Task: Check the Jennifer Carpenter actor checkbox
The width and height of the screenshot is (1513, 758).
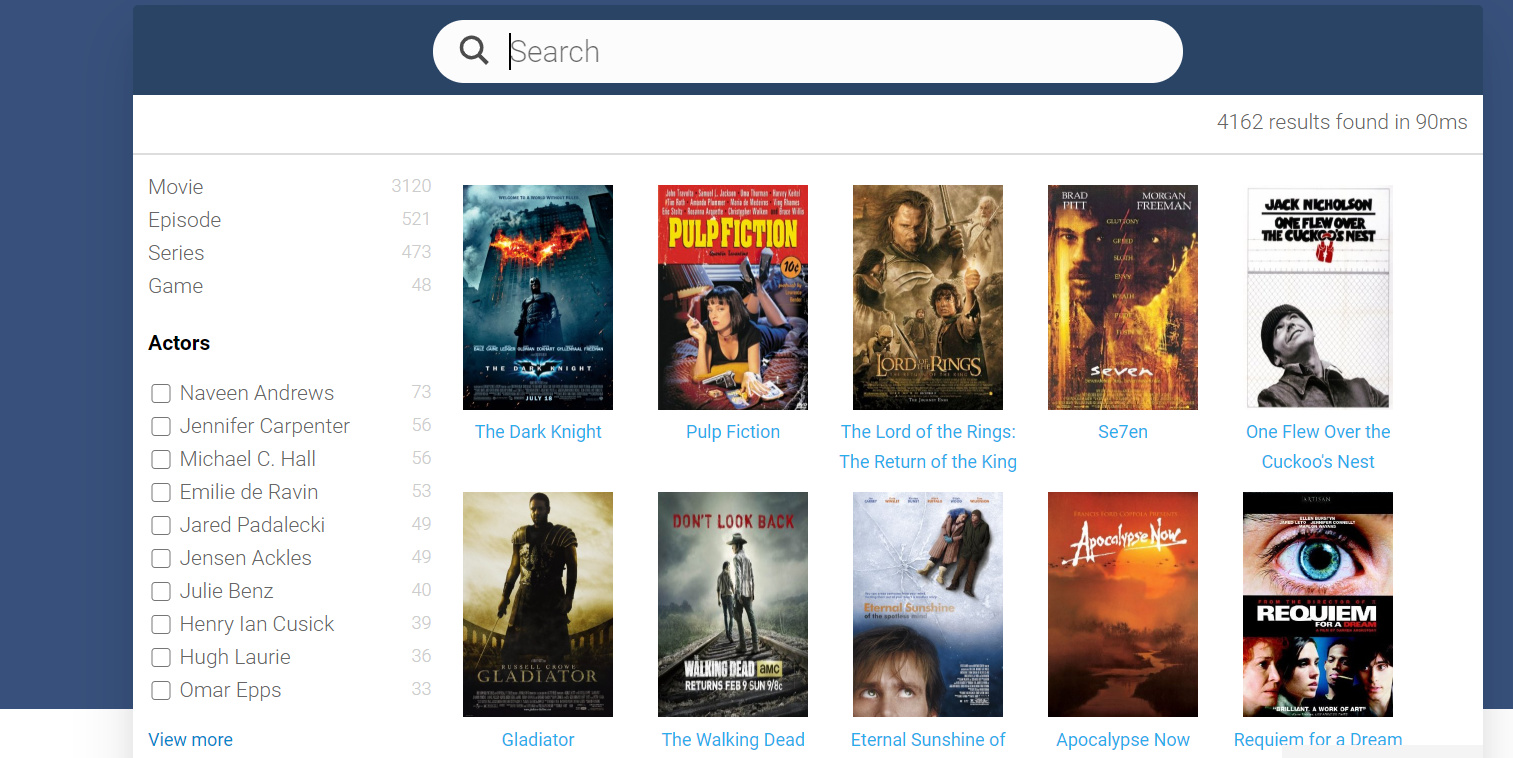Action: (x=160, y=426)
